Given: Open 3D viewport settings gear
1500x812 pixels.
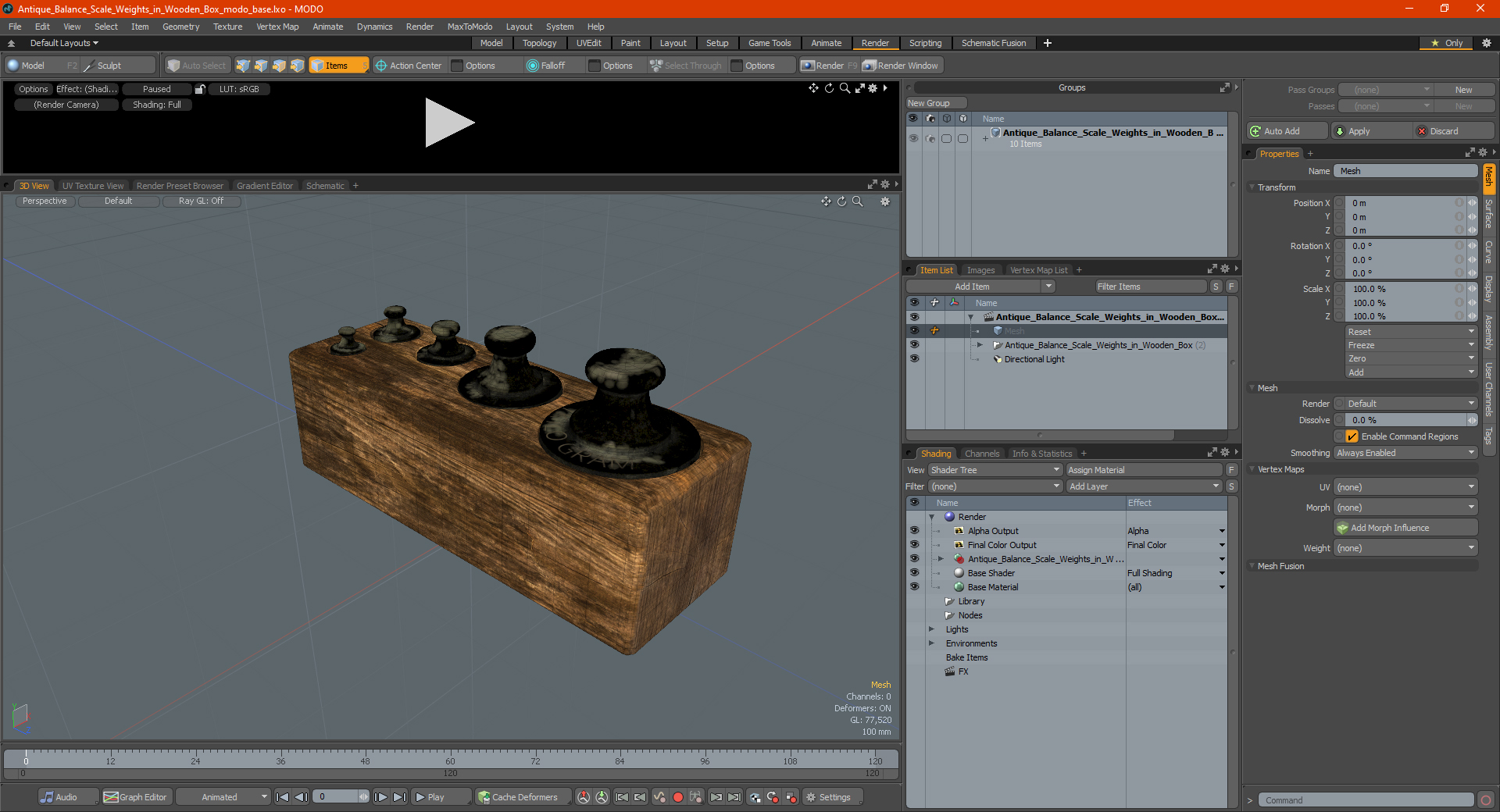Looking at the screenshot, I should [885, 201].
